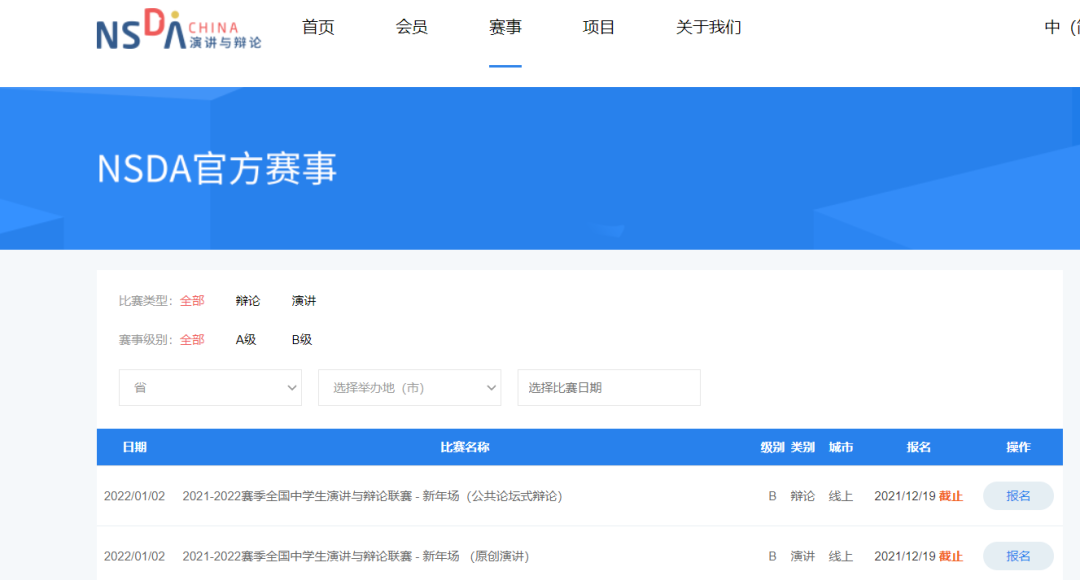Click the 辩论 category cell in first row

coord(802,496)
